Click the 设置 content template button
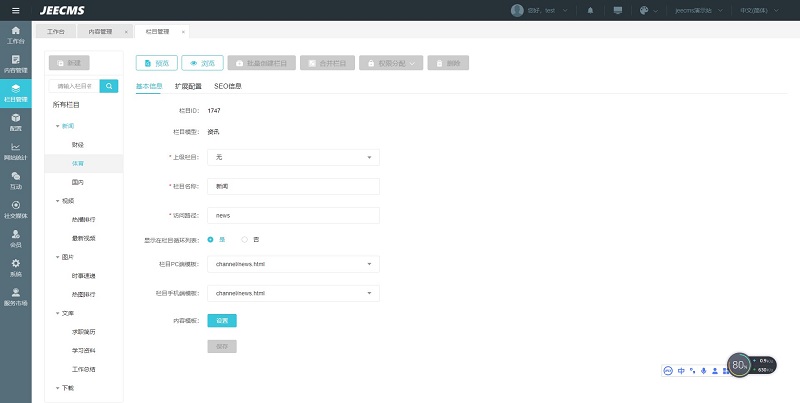Image resolution: width=800 pixels, height=403 pixels. tap(221, 320)
